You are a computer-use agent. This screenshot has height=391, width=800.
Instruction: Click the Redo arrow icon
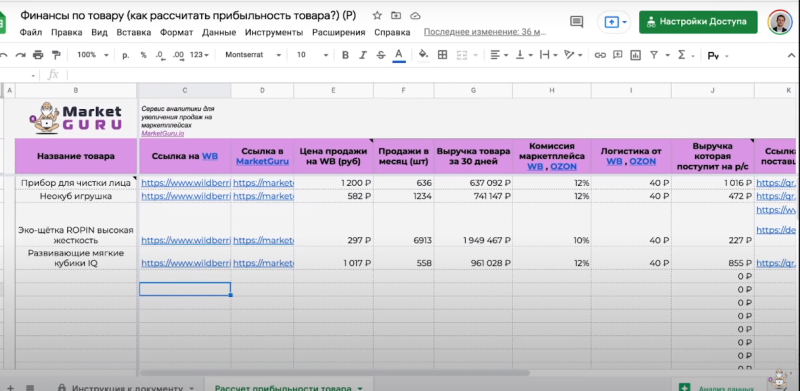[x=20, y=55]
